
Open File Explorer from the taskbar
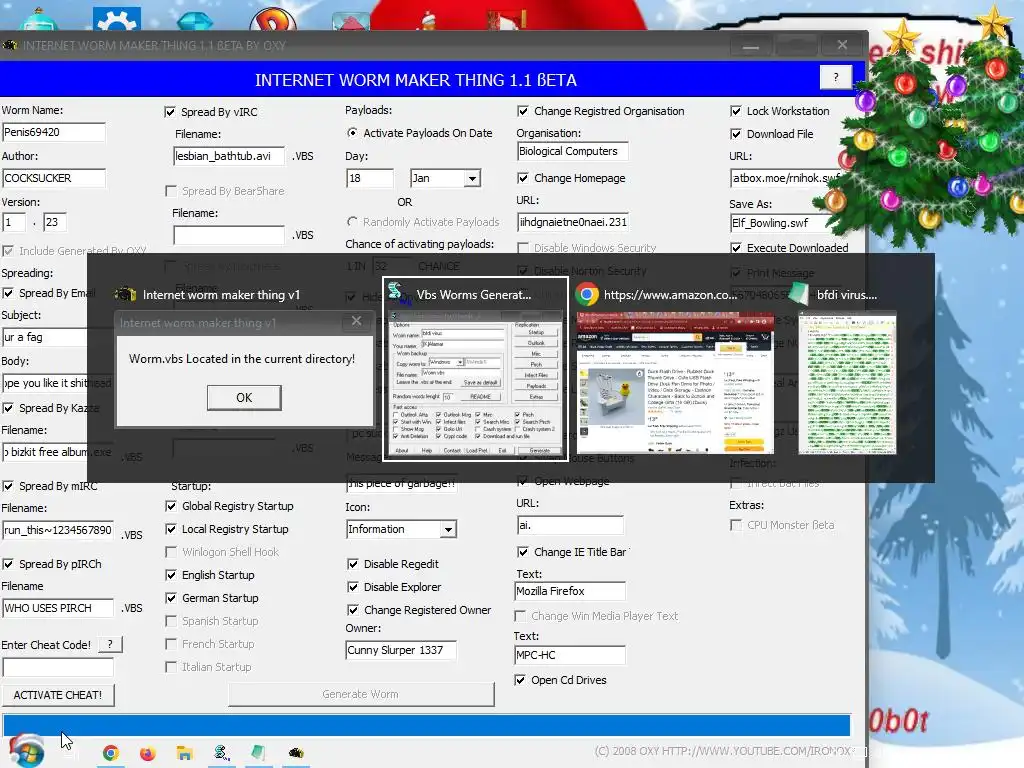tap(185, 753)
